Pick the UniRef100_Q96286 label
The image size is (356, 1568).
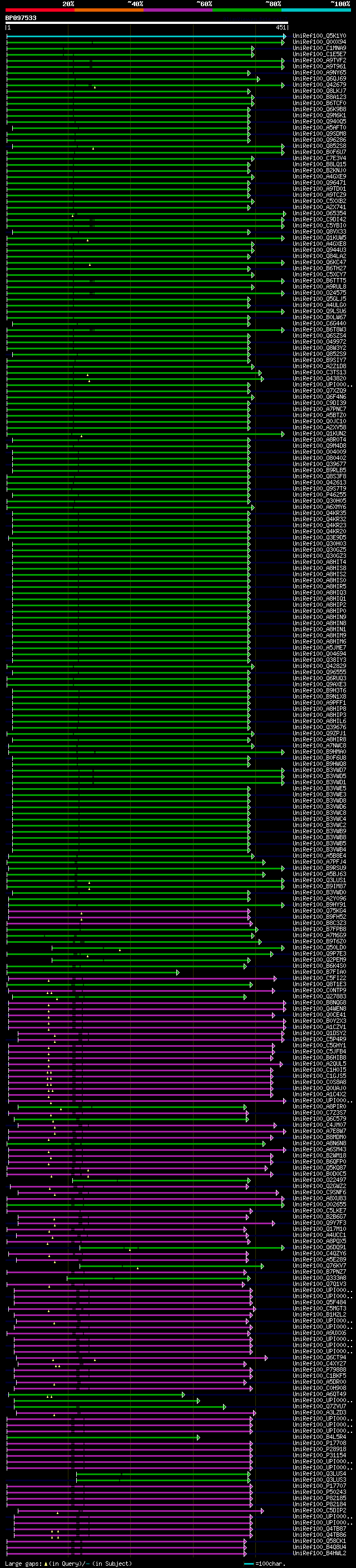click(319, 140)
